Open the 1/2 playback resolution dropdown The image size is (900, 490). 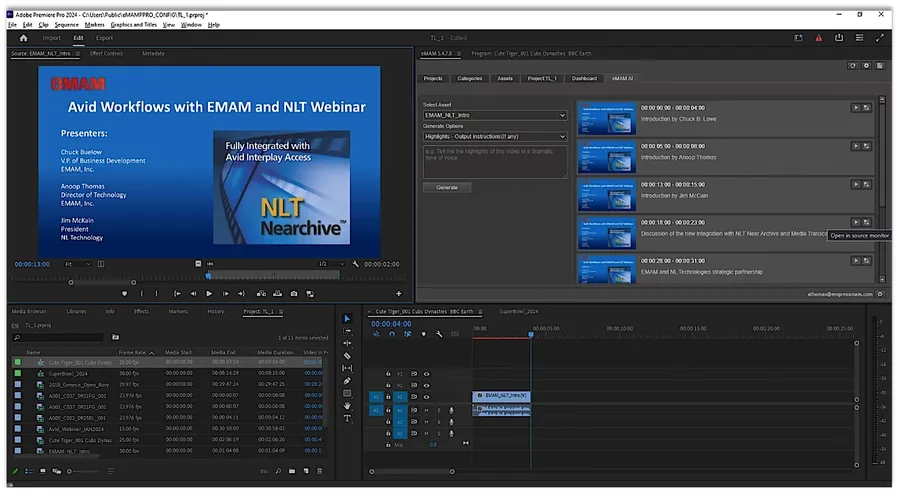click(x=331, y=264)
